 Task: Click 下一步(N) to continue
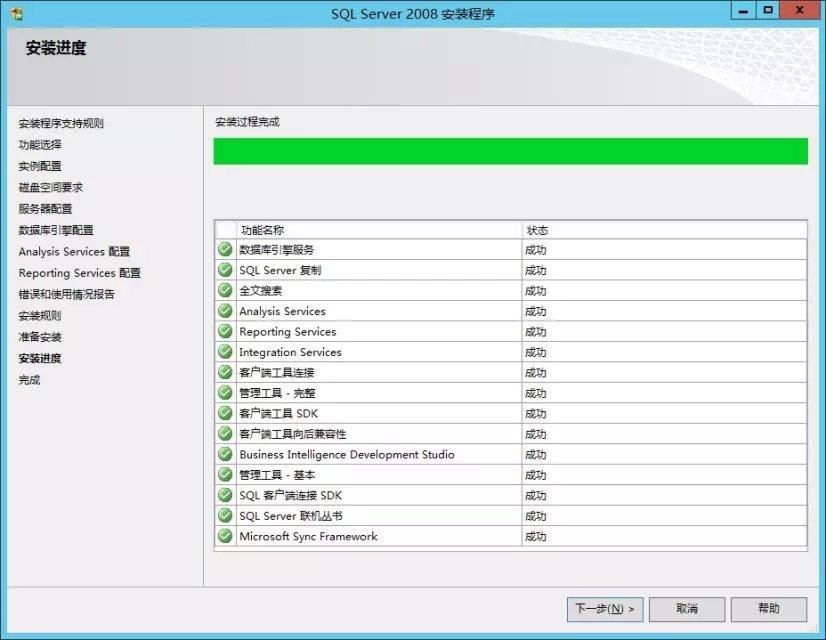605,609
